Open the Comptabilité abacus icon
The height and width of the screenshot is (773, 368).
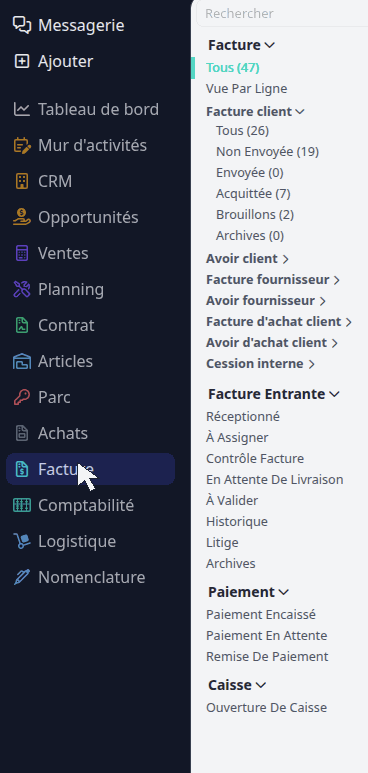pyautogui.click(x=22, y=505)
